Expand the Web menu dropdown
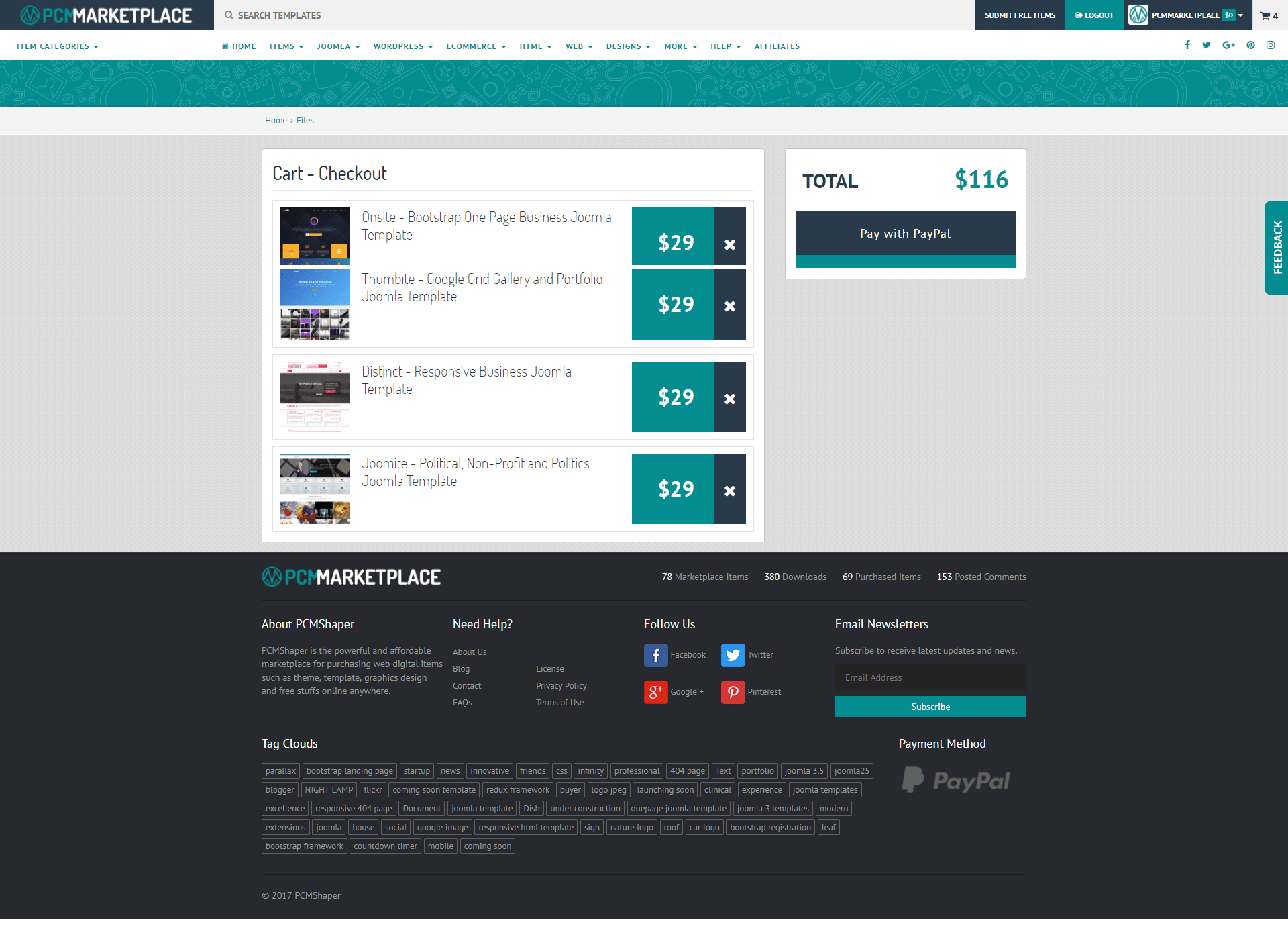This screenshot has height=949, width=1288. (579, 46)
